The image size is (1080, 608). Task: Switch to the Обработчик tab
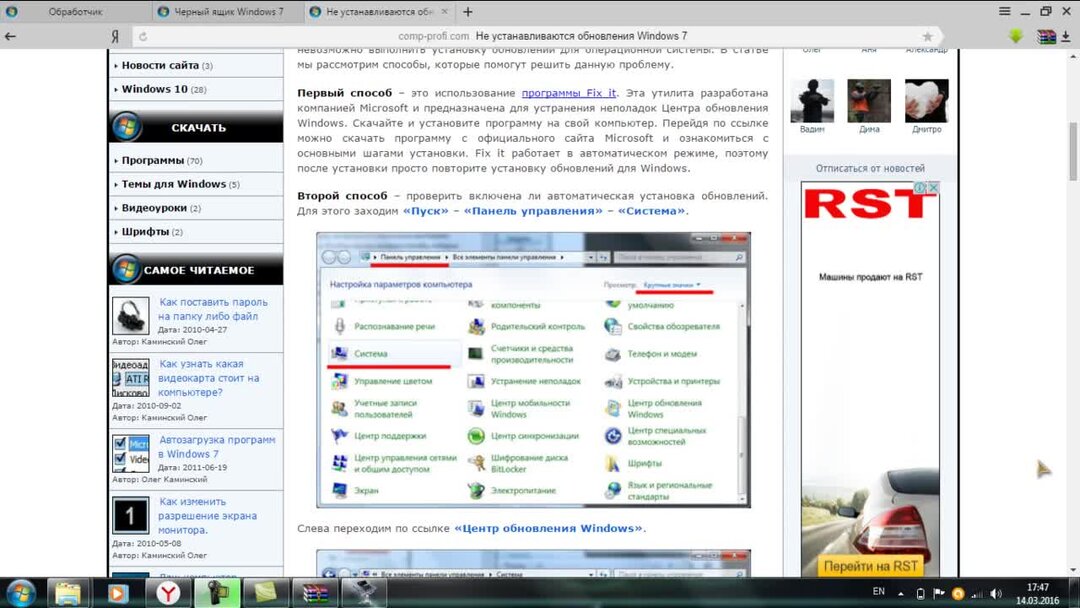76,12
